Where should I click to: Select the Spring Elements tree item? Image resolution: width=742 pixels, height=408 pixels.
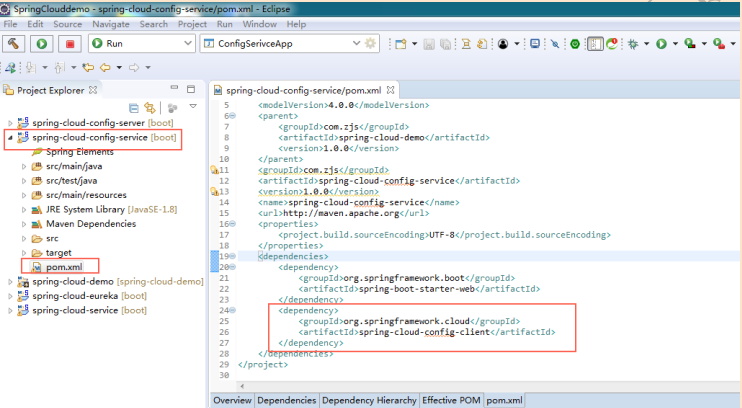80,152
